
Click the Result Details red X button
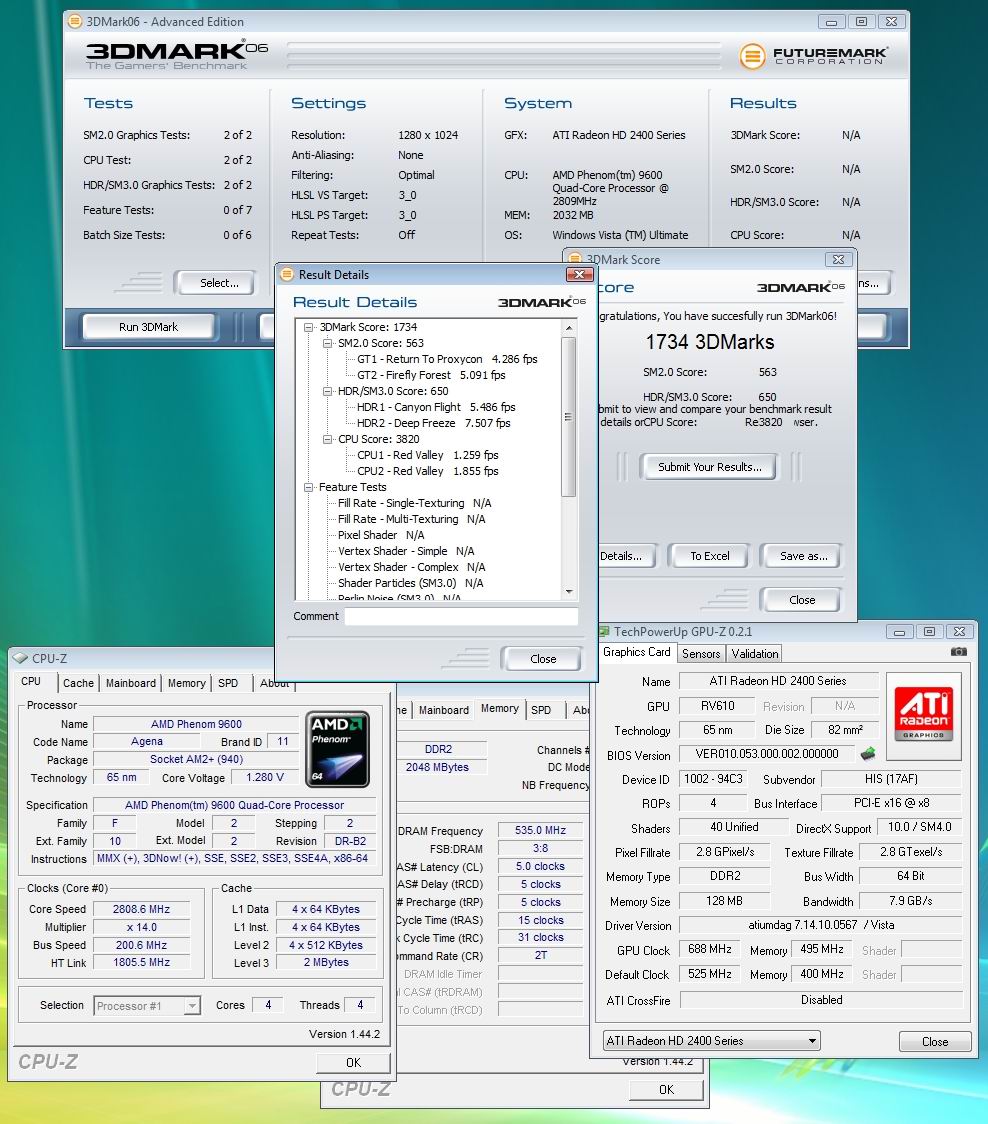pos(579,275)
